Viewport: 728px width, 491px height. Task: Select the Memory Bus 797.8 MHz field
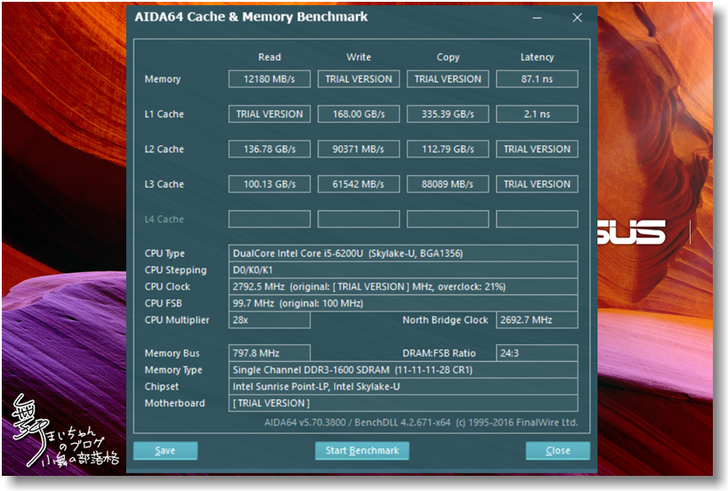[269, 353]
